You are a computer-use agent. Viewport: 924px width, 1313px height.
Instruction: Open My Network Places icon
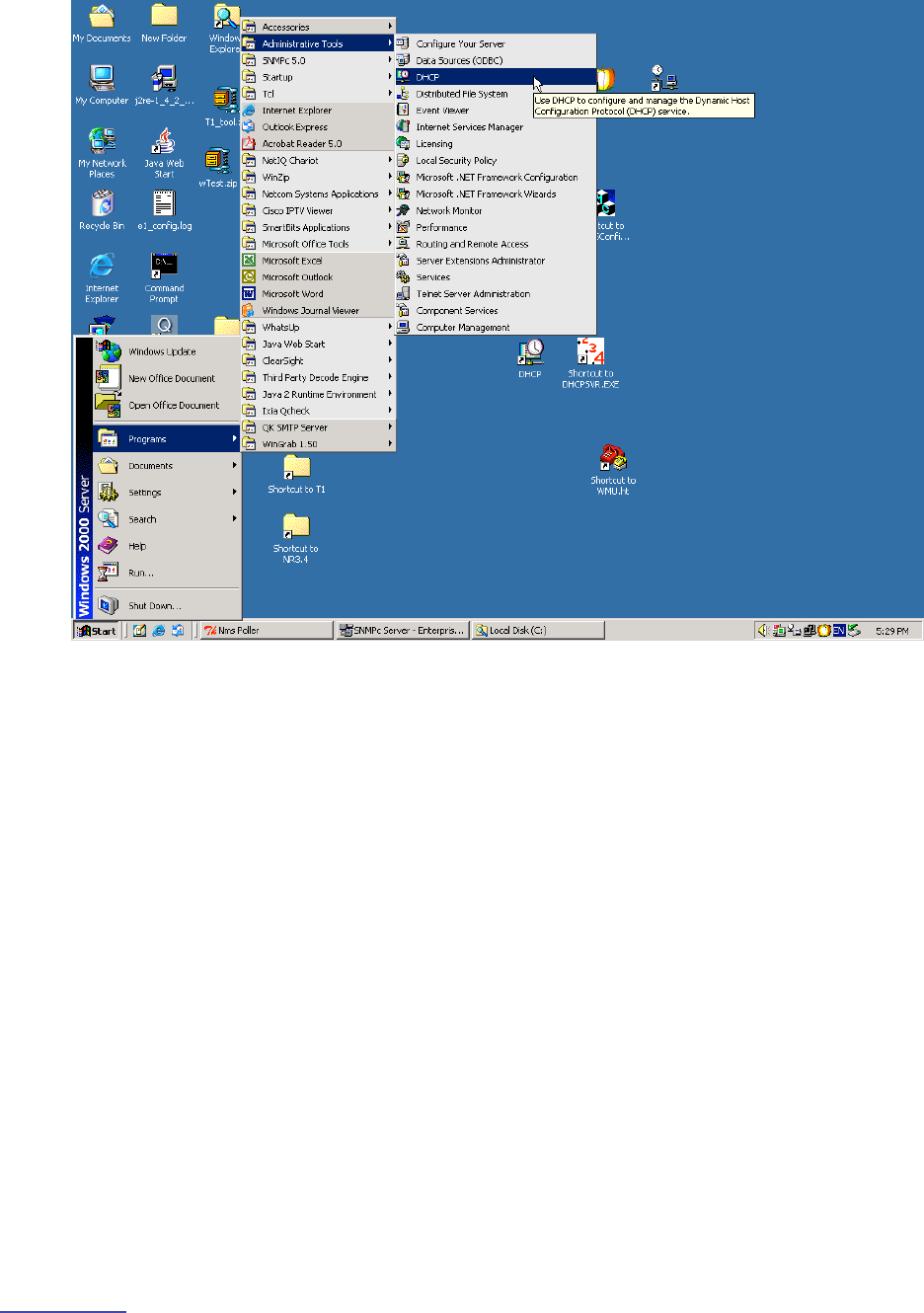coord(102,153)
